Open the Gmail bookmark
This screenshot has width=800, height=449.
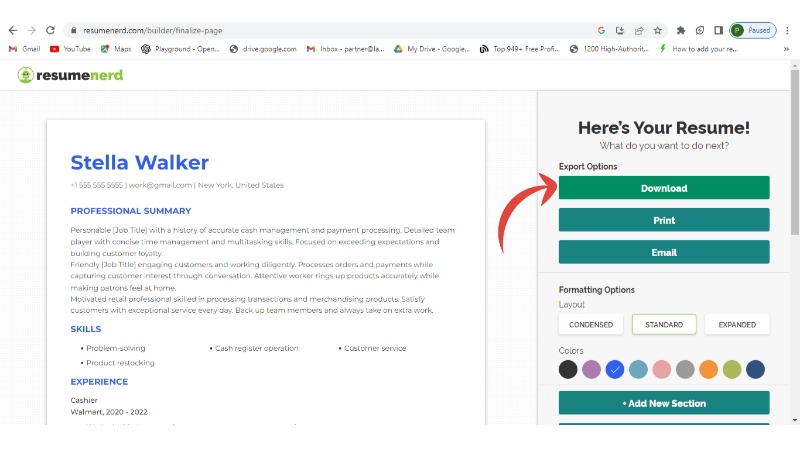[x=25, y=48]
